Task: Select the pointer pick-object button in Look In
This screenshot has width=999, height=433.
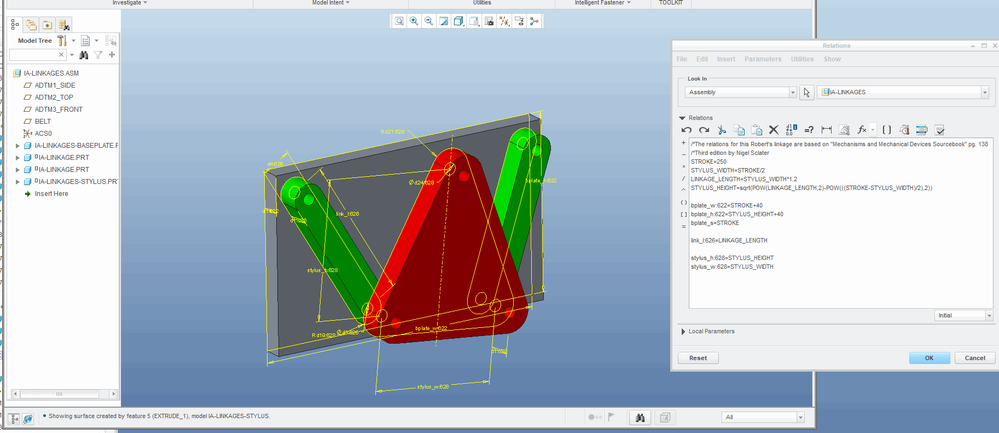Action: pyautogui.click(x=808, y=92)
